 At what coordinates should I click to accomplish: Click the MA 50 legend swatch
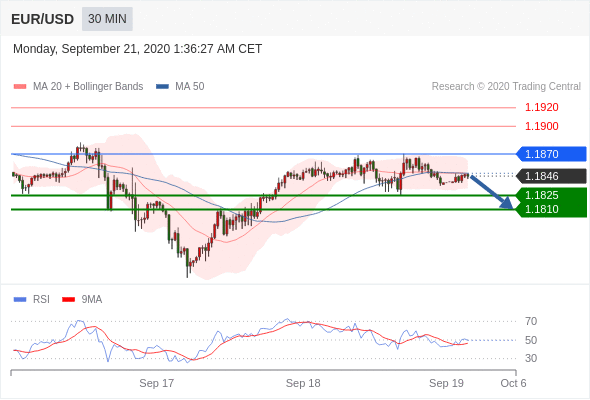tap(162, 87)
